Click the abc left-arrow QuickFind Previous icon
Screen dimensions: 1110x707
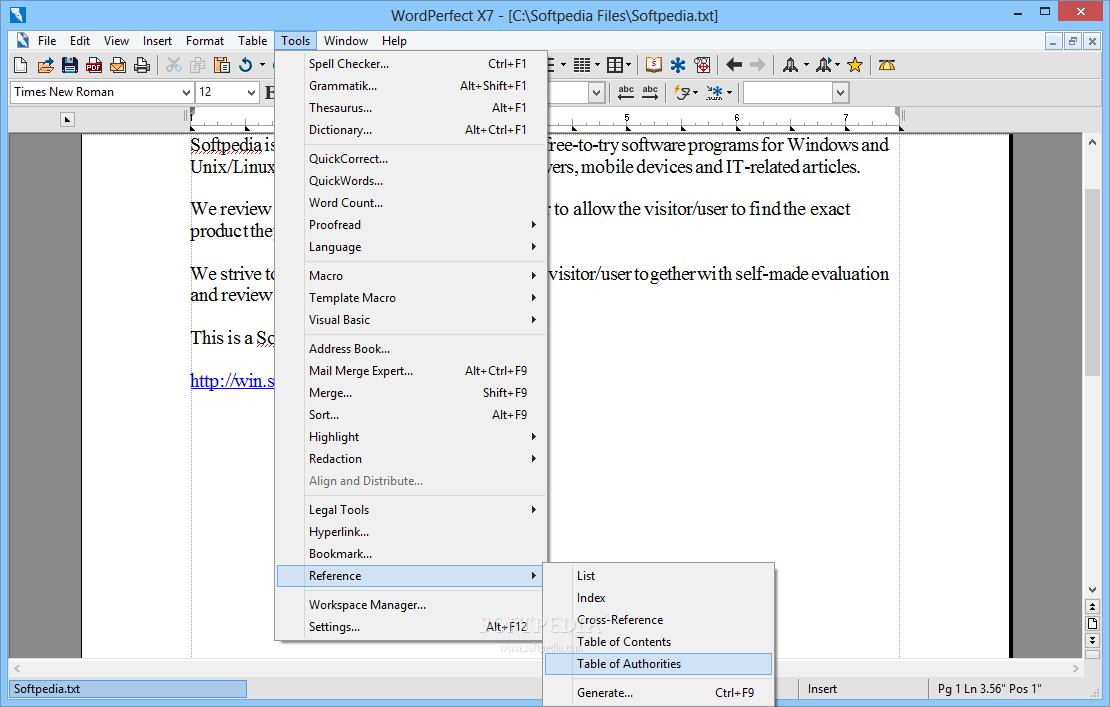tap(626, 93)
